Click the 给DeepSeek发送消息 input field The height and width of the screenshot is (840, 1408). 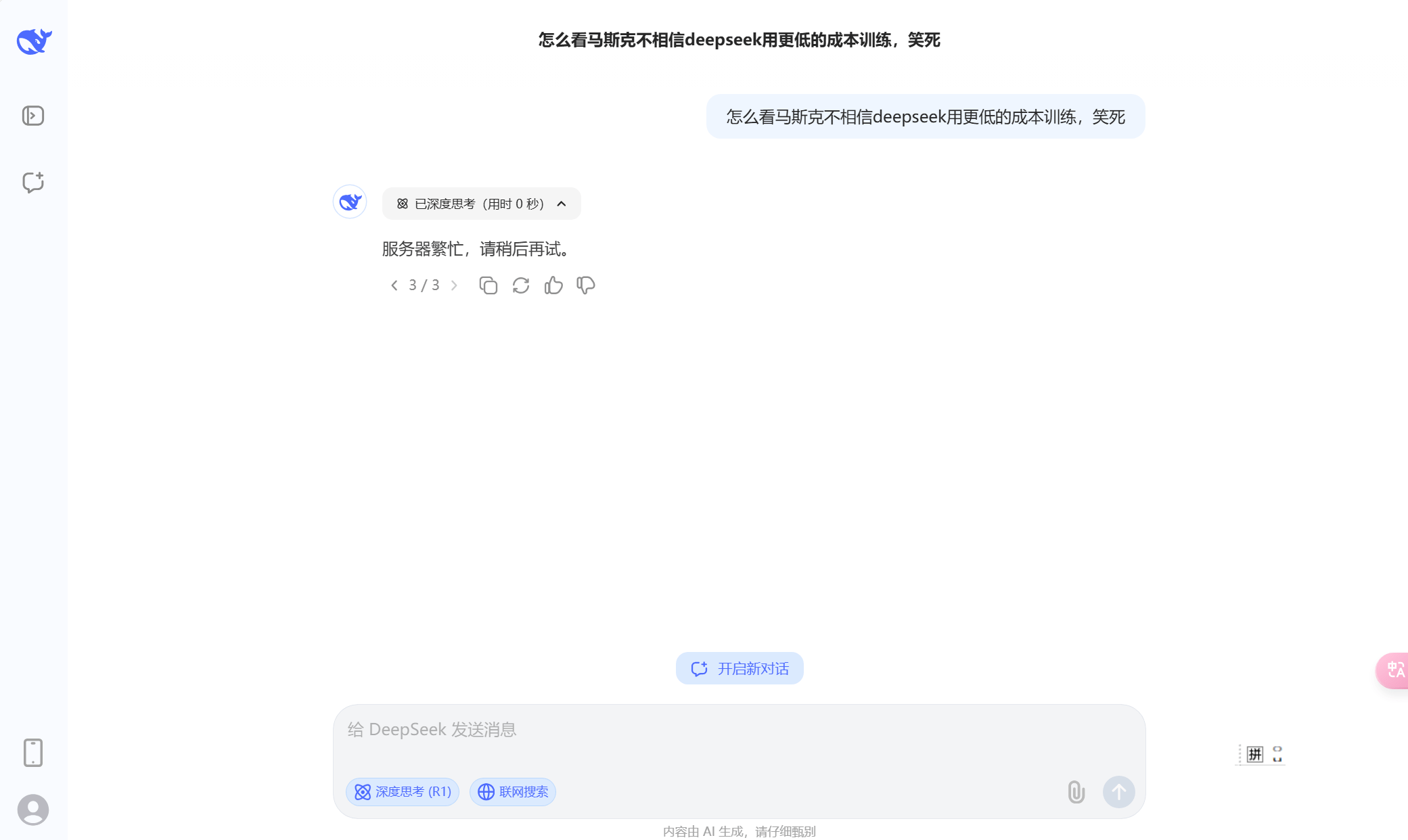coord(677,729)
